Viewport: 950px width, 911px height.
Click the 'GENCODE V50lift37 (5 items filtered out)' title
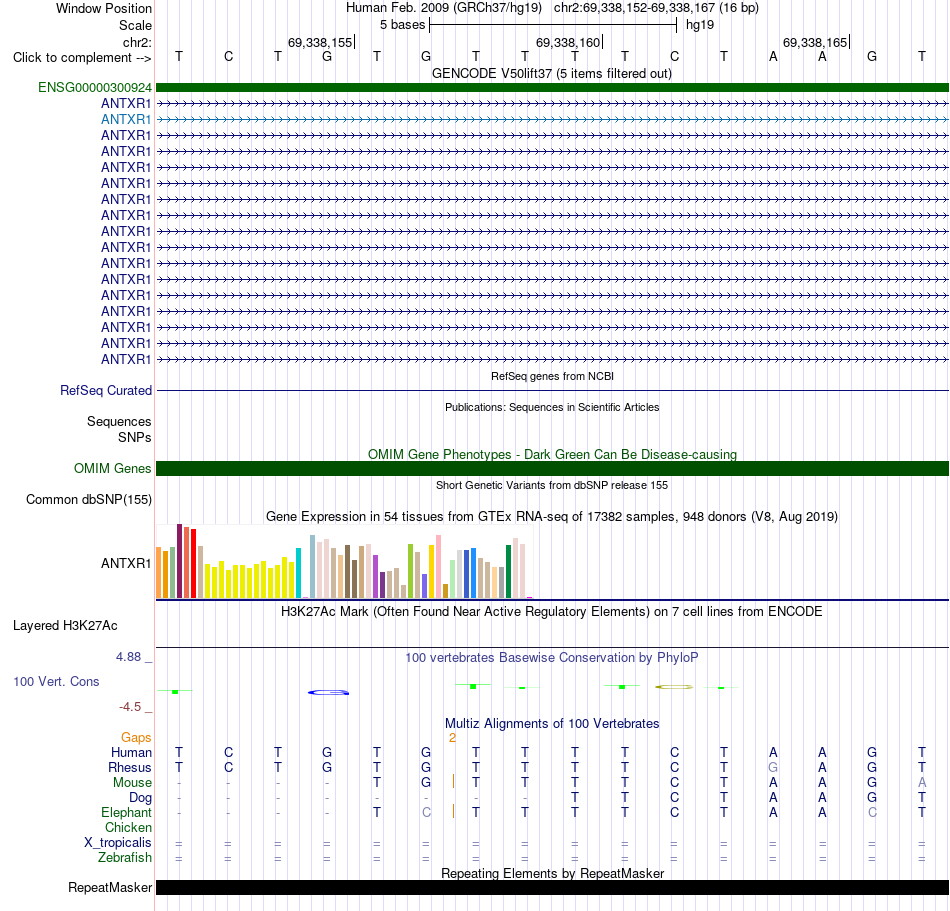552,74
